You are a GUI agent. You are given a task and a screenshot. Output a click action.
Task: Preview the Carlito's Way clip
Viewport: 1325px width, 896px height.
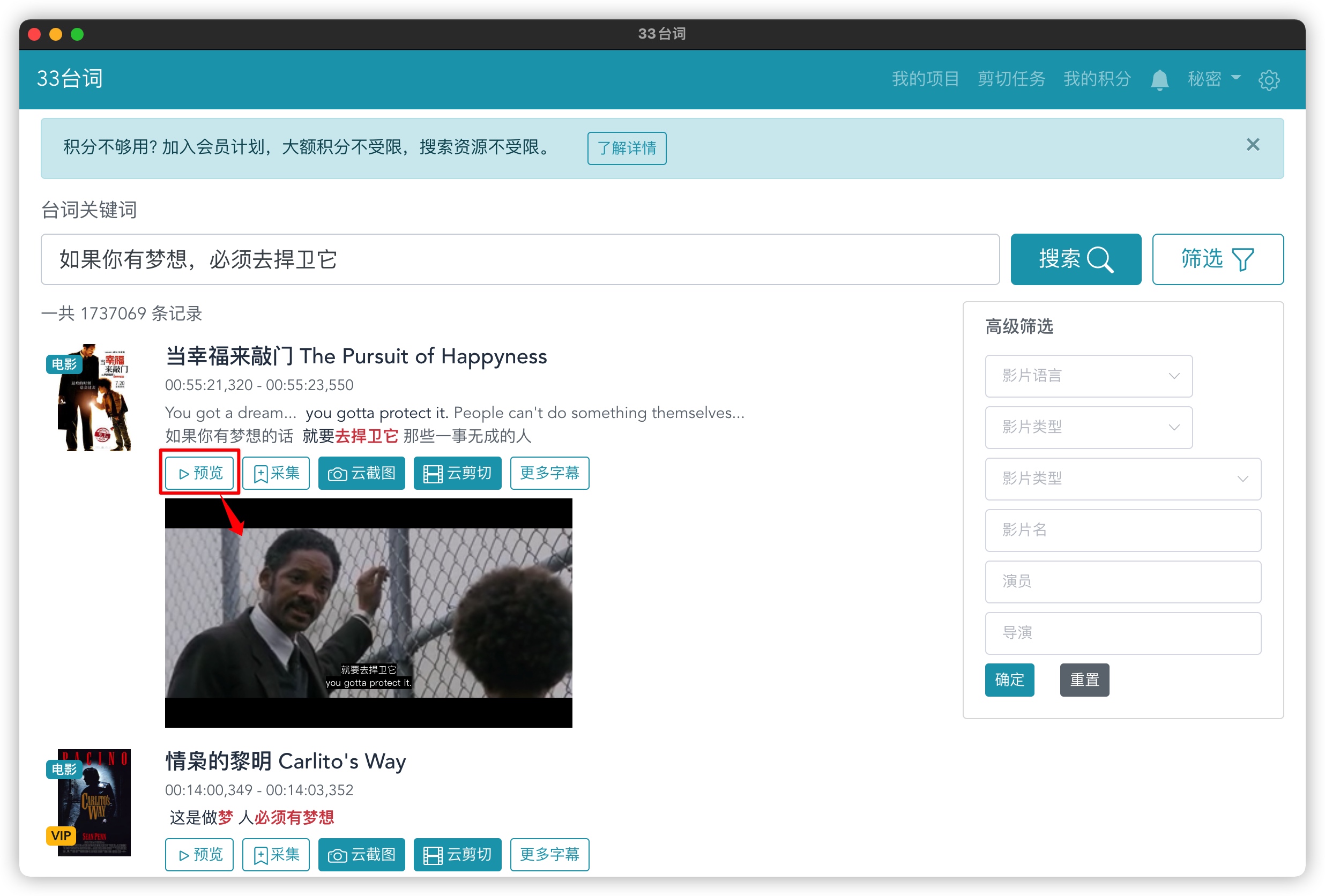pyautogui.click(x=199, y=854)
